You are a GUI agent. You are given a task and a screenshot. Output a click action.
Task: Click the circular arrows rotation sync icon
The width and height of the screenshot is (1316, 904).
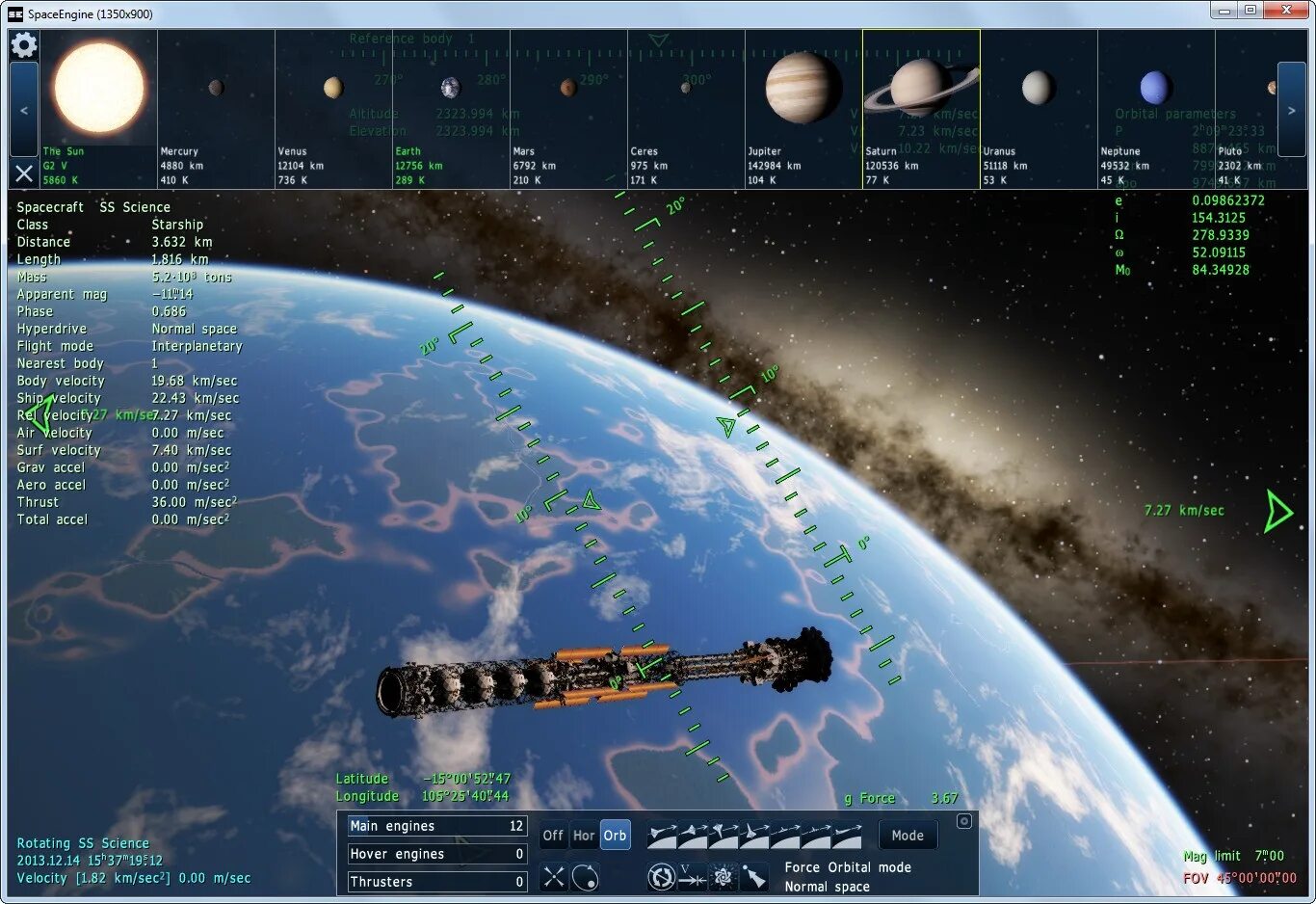coord(662,877)
